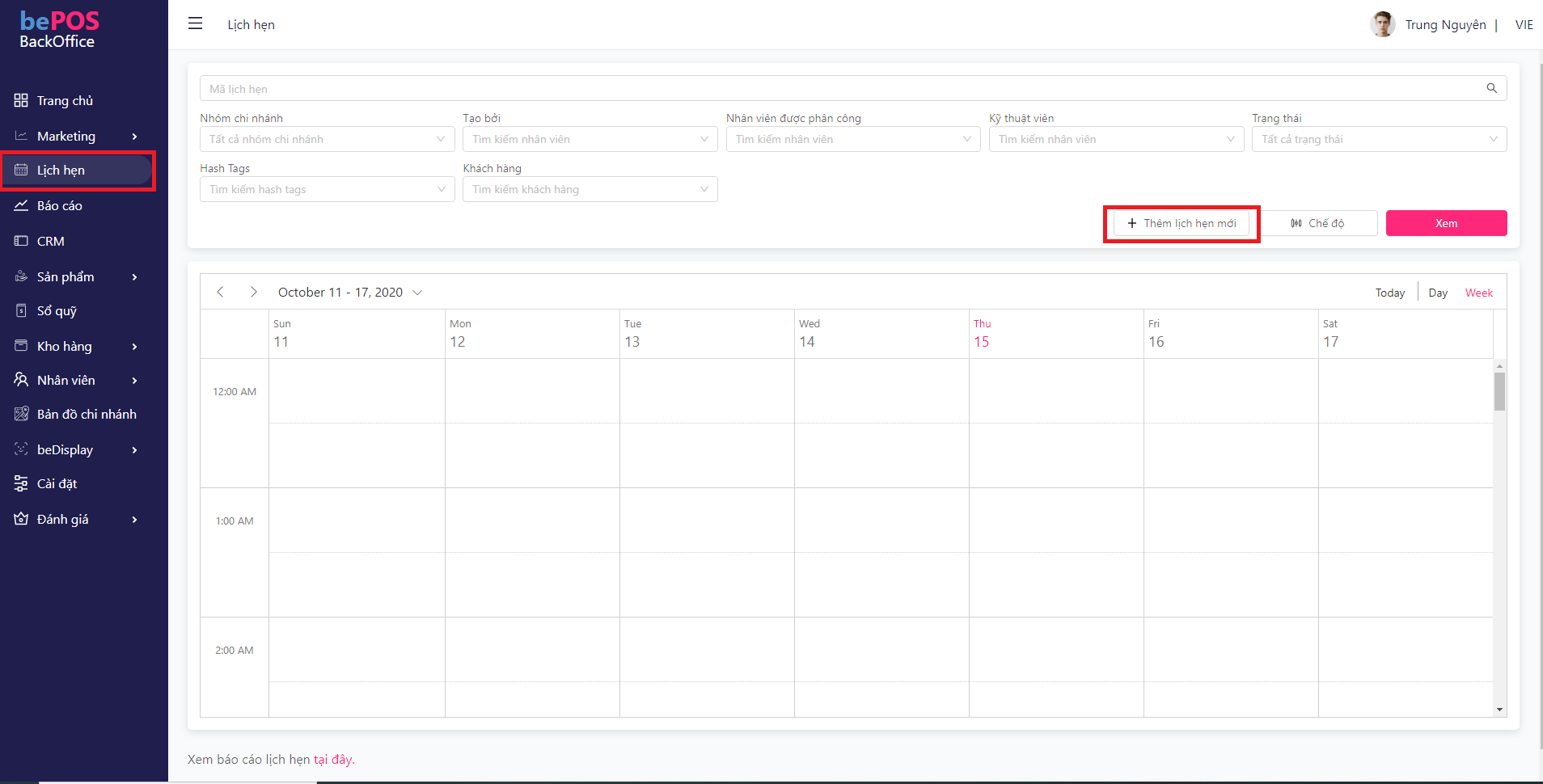The image size is (1543, 784).
Task: Go to next week arrow
Action: click(253, 292)
